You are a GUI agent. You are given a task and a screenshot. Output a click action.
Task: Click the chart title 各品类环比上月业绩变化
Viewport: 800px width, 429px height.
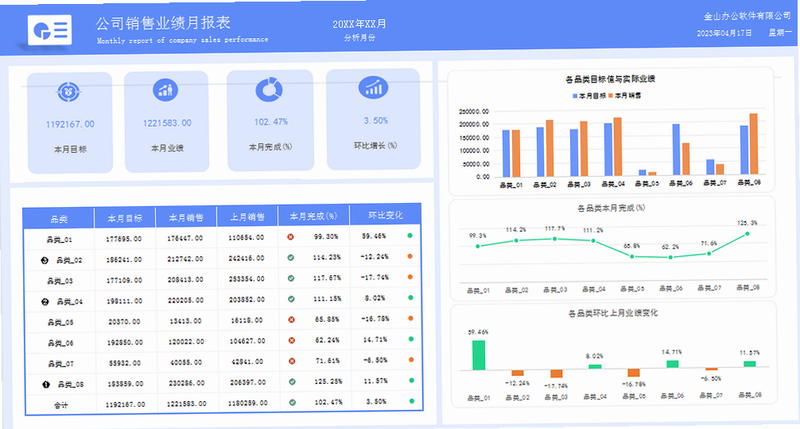point(613,313)
